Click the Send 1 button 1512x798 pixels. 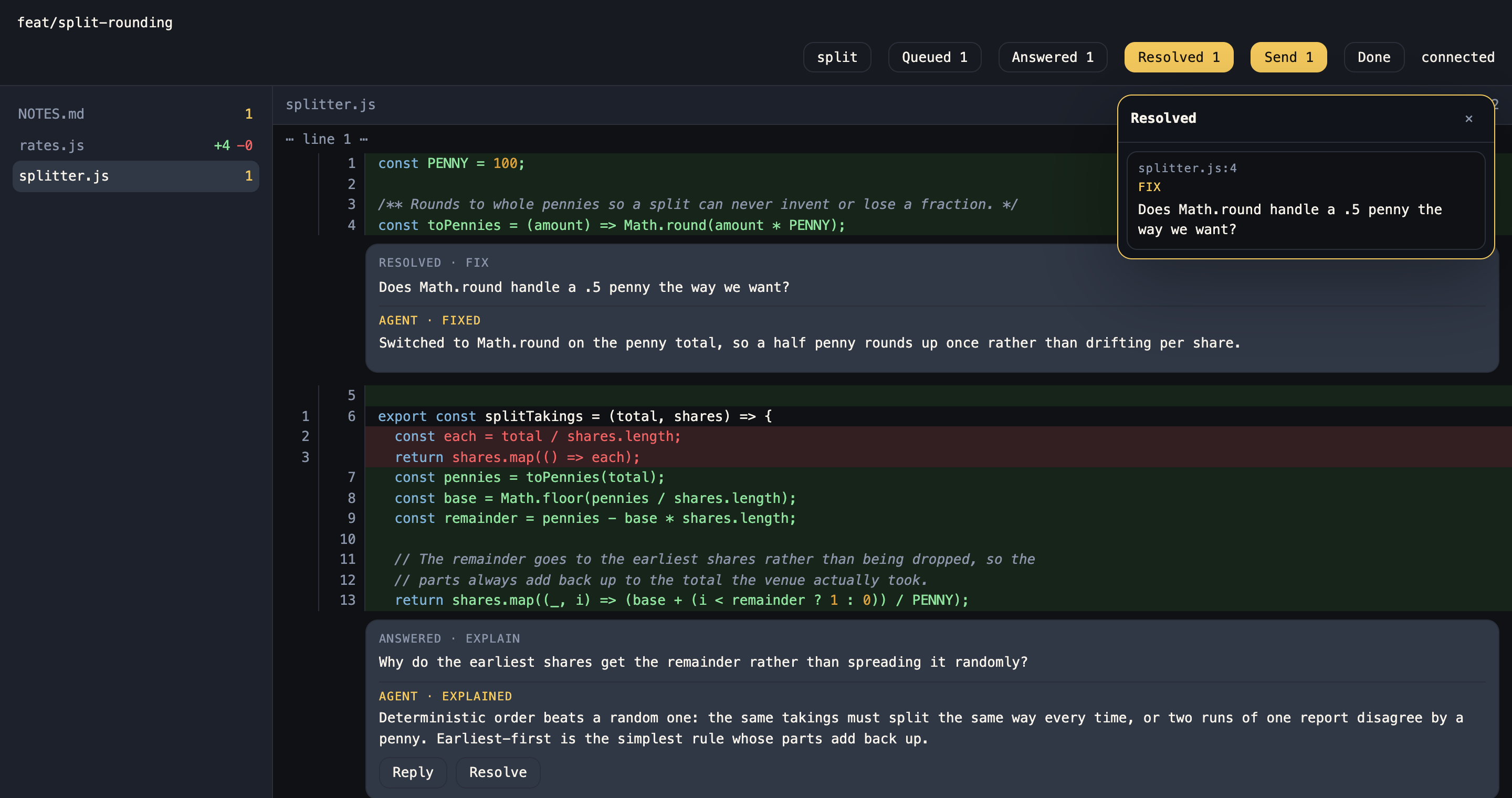[x=1288, y=57]
